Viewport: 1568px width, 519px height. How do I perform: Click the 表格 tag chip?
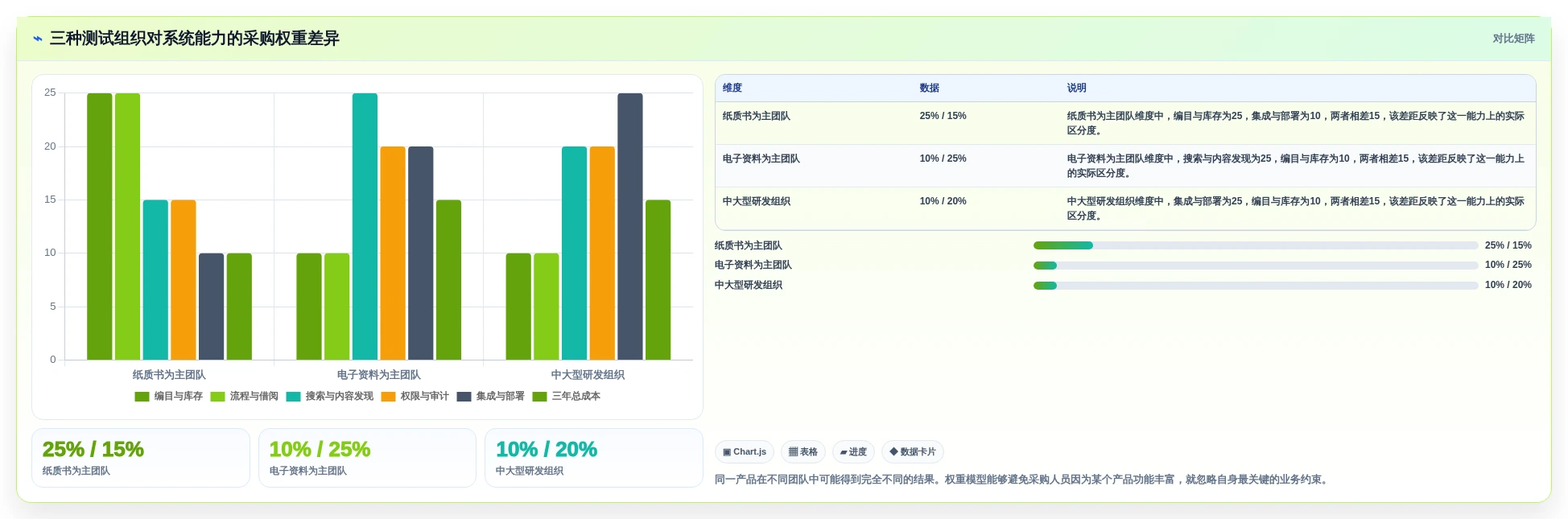pyautogui.click(x=803, y=452)
